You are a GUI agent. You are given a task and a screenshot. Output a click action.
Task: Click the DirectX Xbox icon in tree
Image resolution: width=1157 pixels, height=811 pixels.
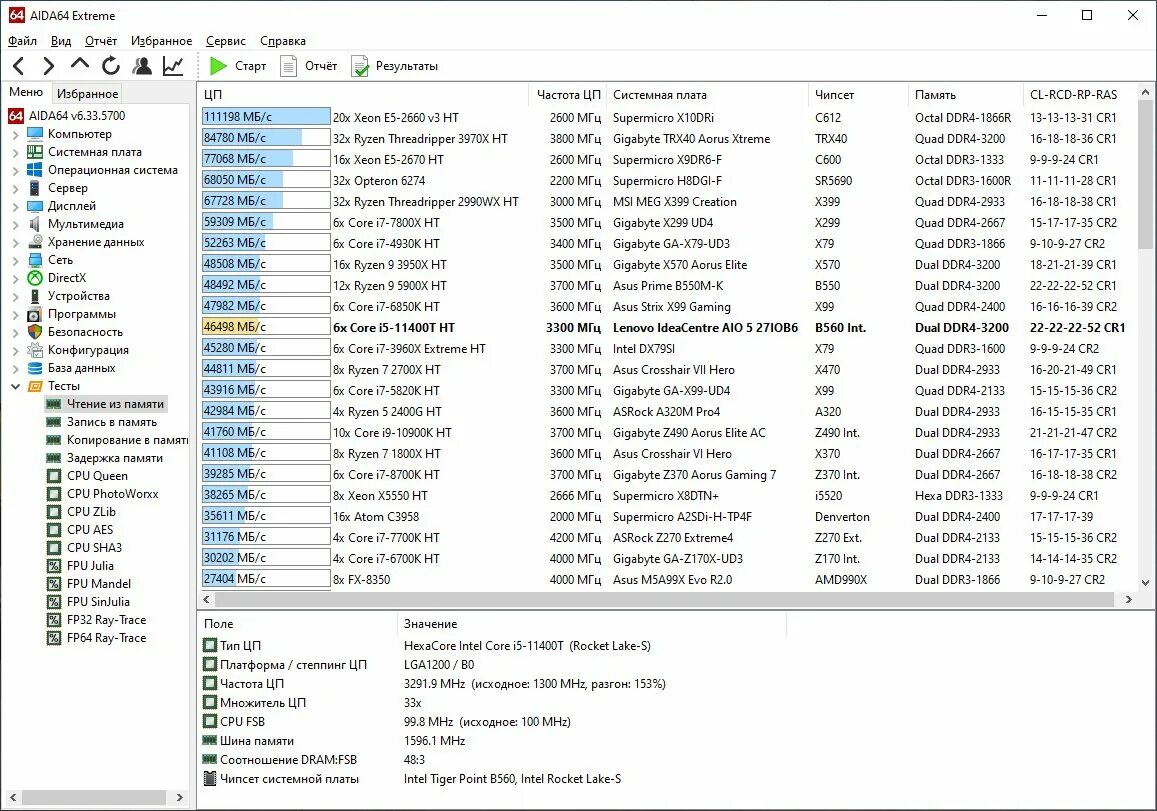[35, 278]
